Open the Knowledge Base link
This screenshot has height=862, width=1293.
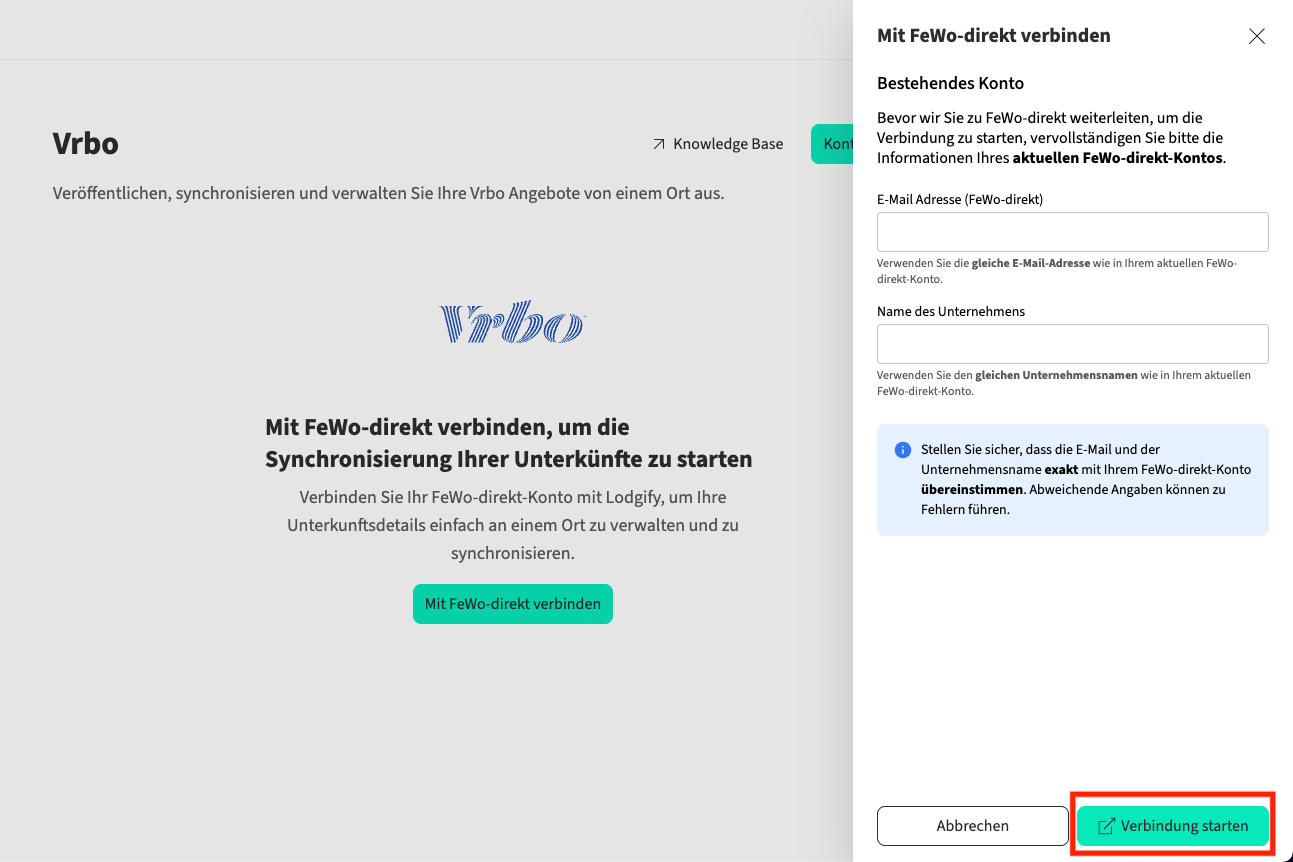coord(727,144)
